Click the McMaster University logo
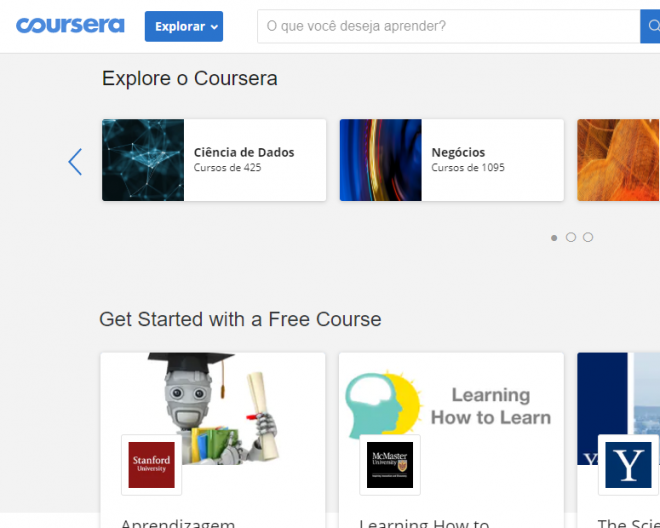Viewport: 660px width, 528px height. click(390, 465)
